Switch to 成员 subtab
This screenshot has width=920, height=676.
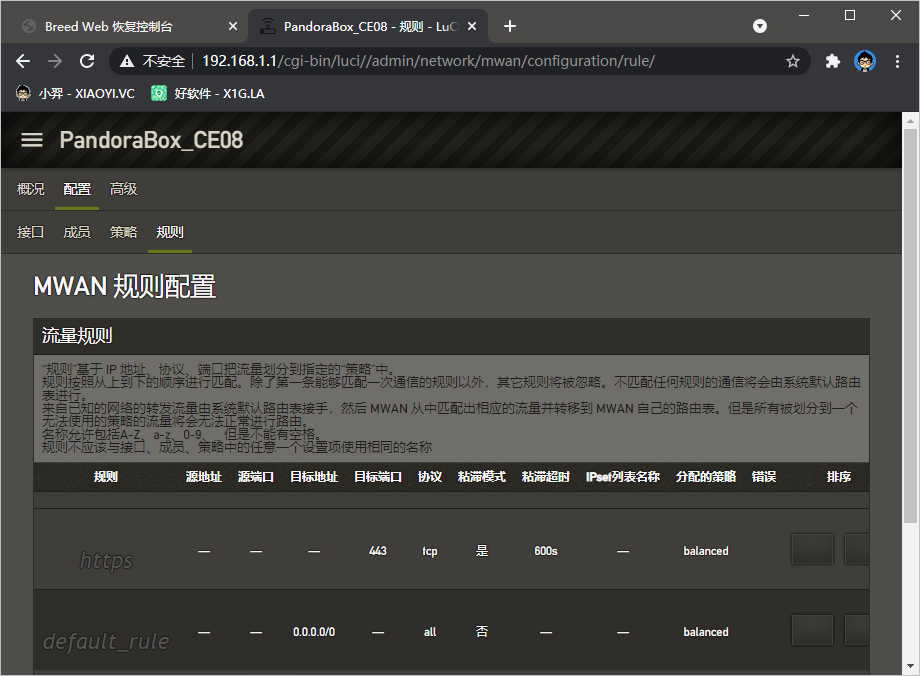coord(77,232)
